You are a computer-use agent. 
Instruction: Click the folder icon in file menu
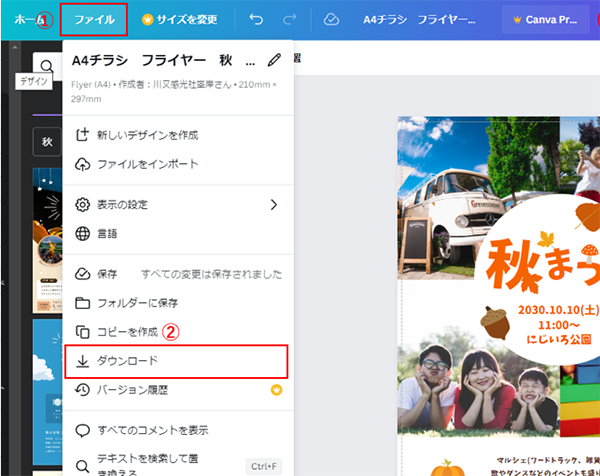(82, 303)
